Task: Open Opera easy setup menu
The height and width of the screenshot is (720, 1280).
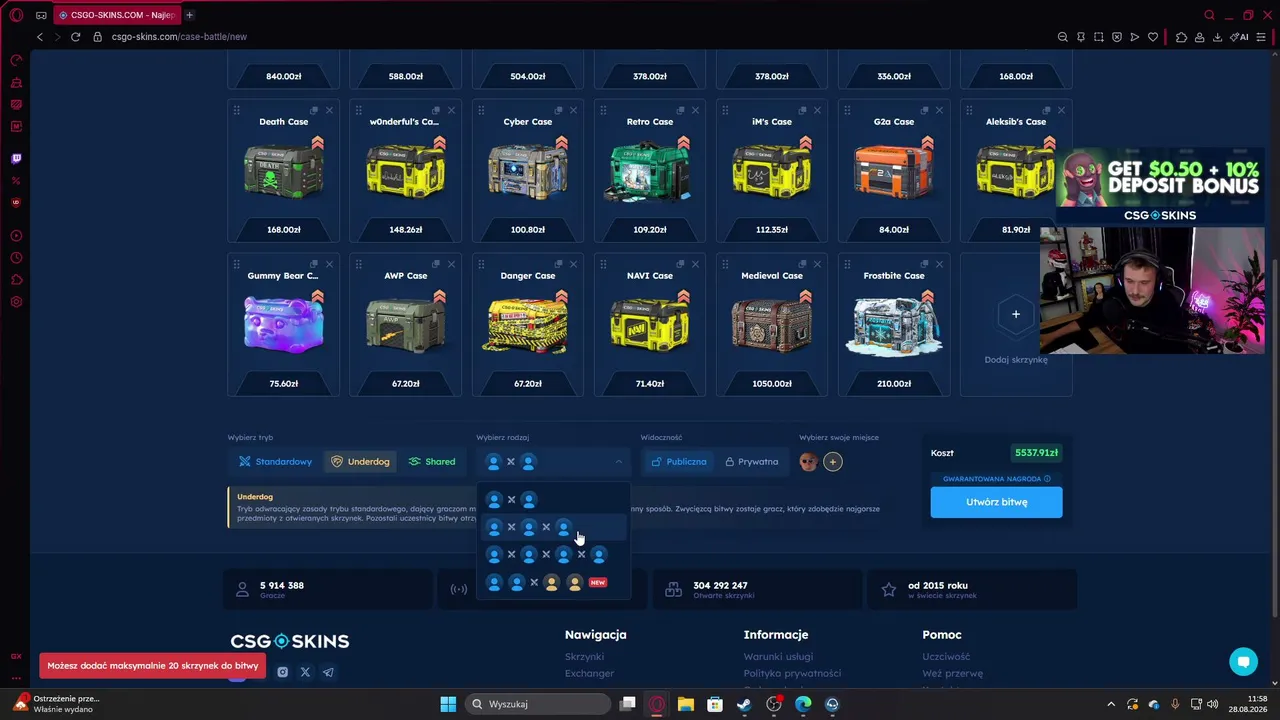Action: (x=1261, y=37)
